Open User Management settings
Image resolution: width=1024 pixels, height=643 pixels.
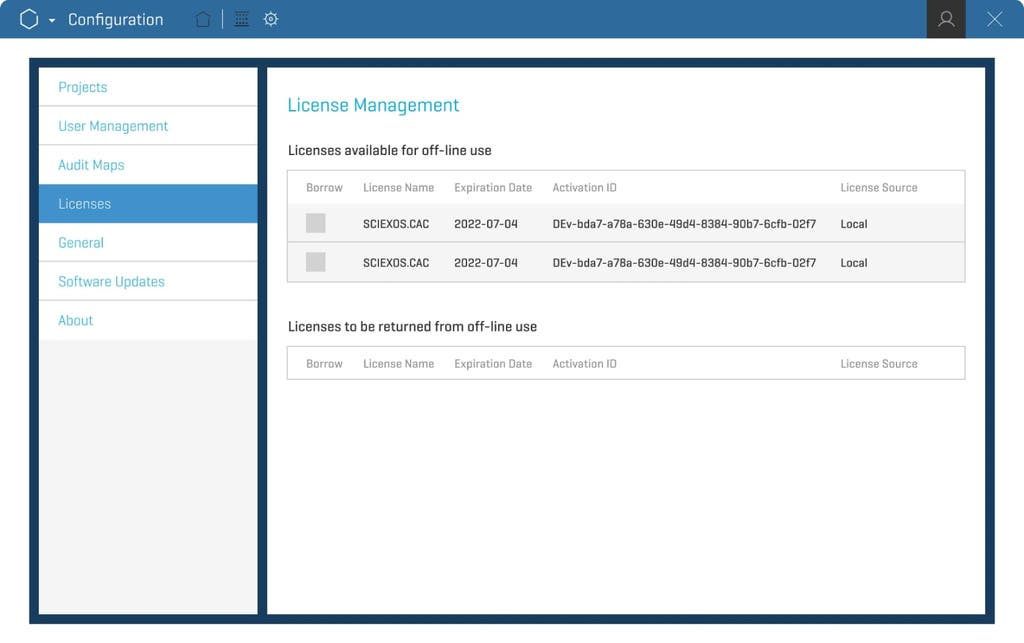pos(112,126)
